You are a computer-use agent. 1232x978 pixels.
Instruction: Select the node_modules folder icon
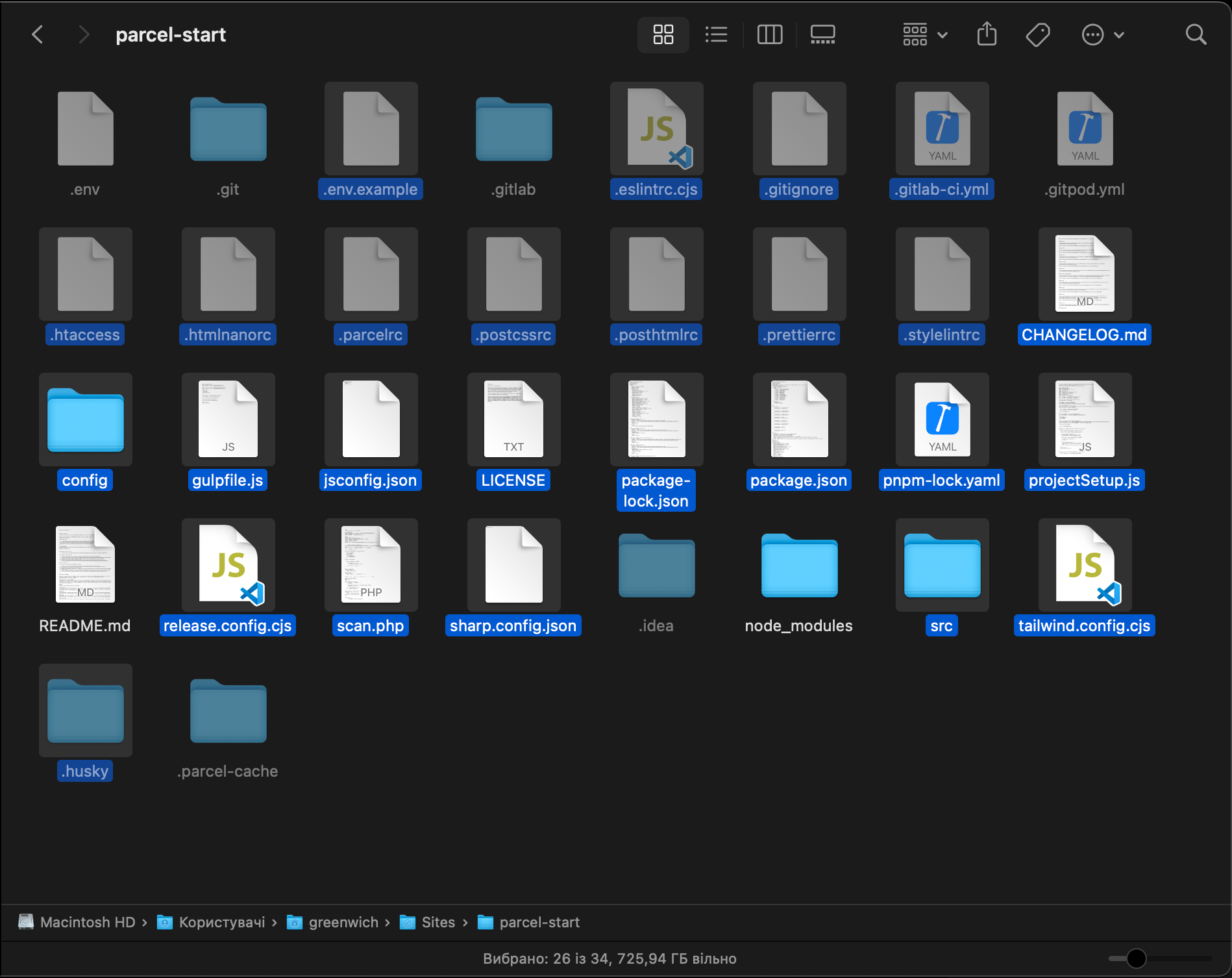(800, 565)
